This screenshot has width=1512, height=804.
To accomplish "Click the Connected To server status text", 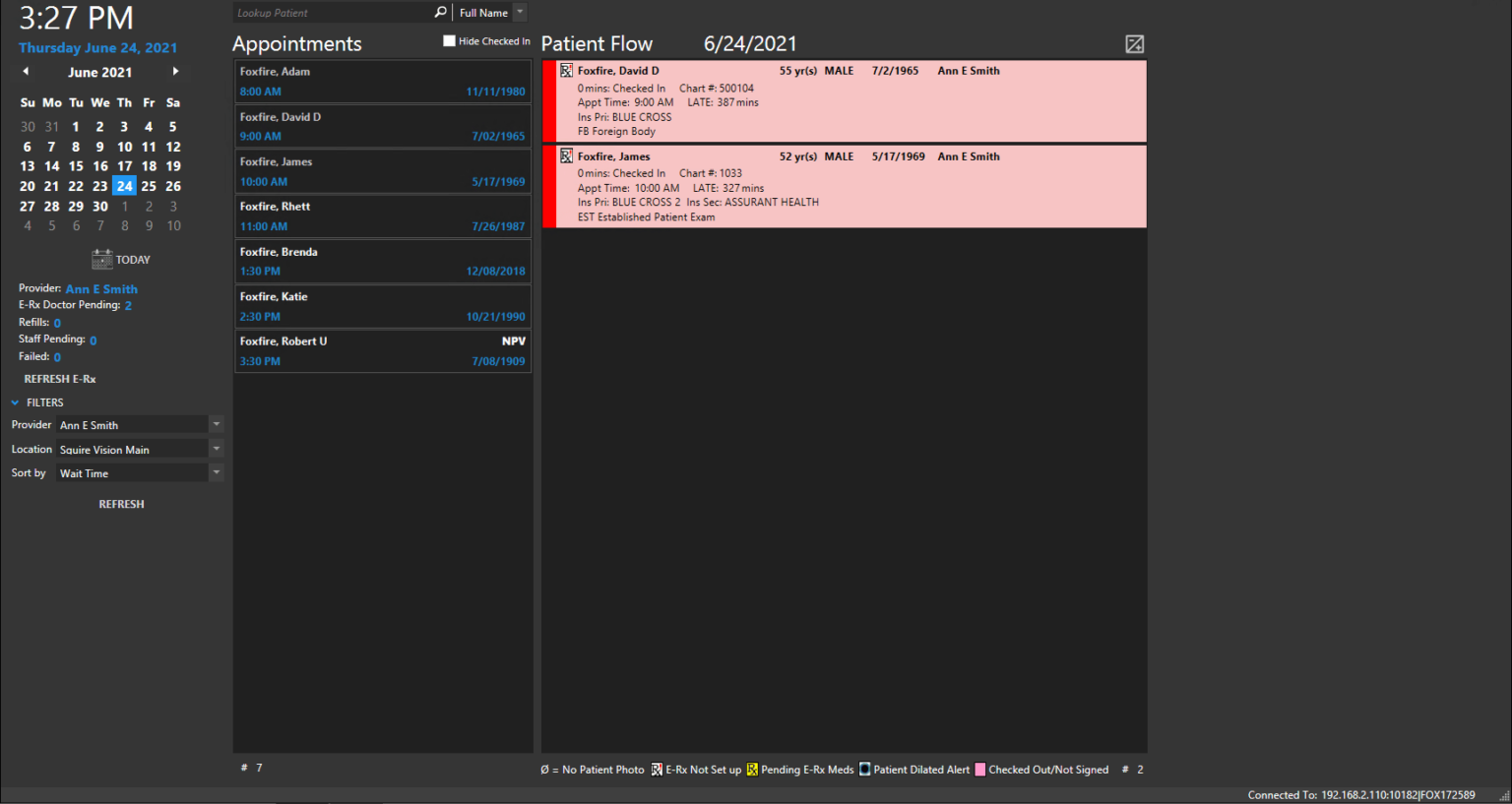I will tap(1361, 795).
